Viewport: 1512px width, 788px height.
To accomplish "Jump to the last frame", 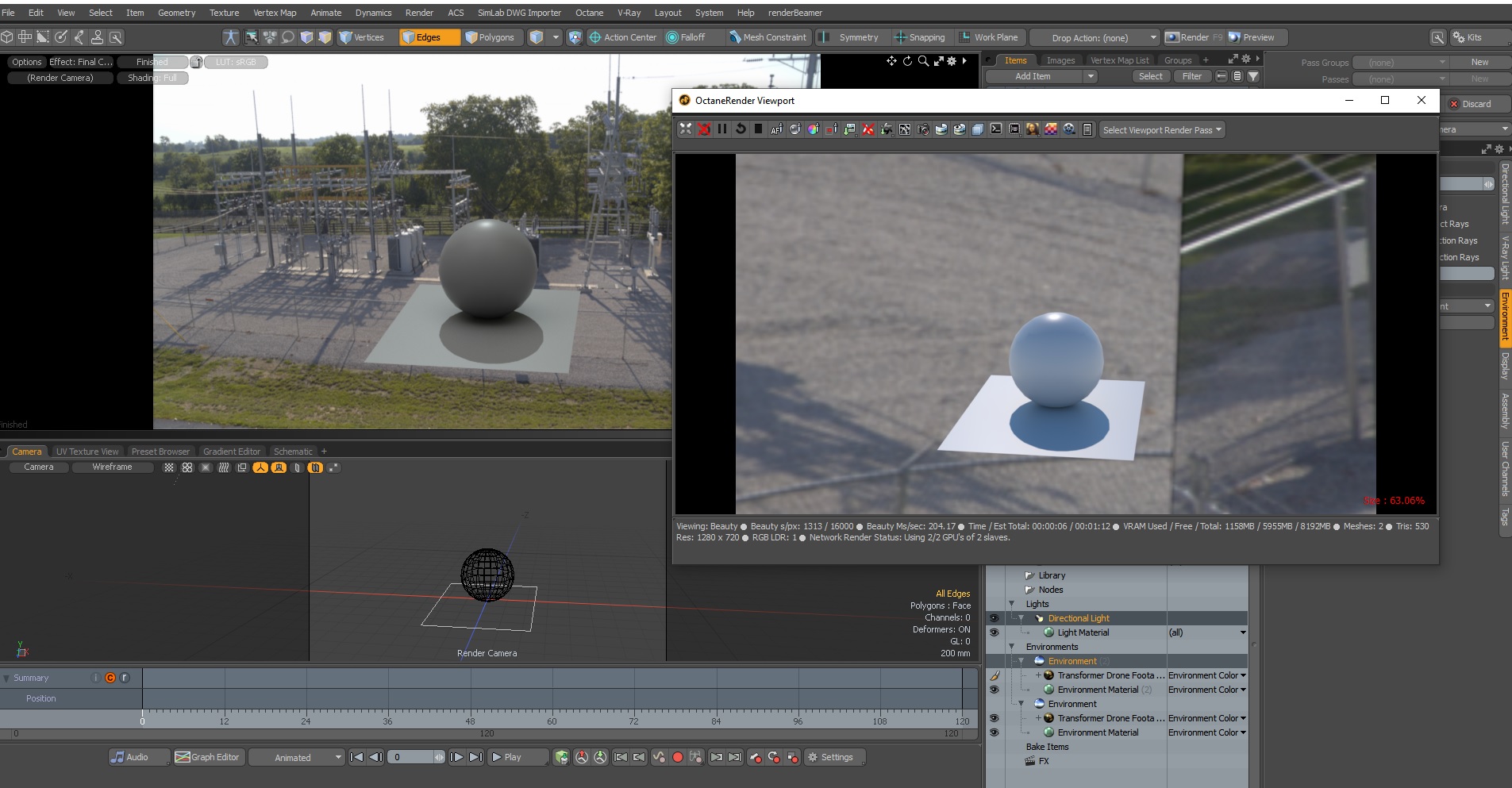I will [x=475, y=757].
